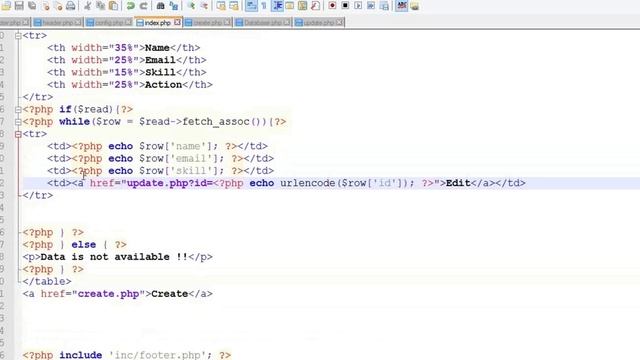Viewport: 640px width, 360px height.
Task: Click the Zoom Out icon
Action: (204, 6)
